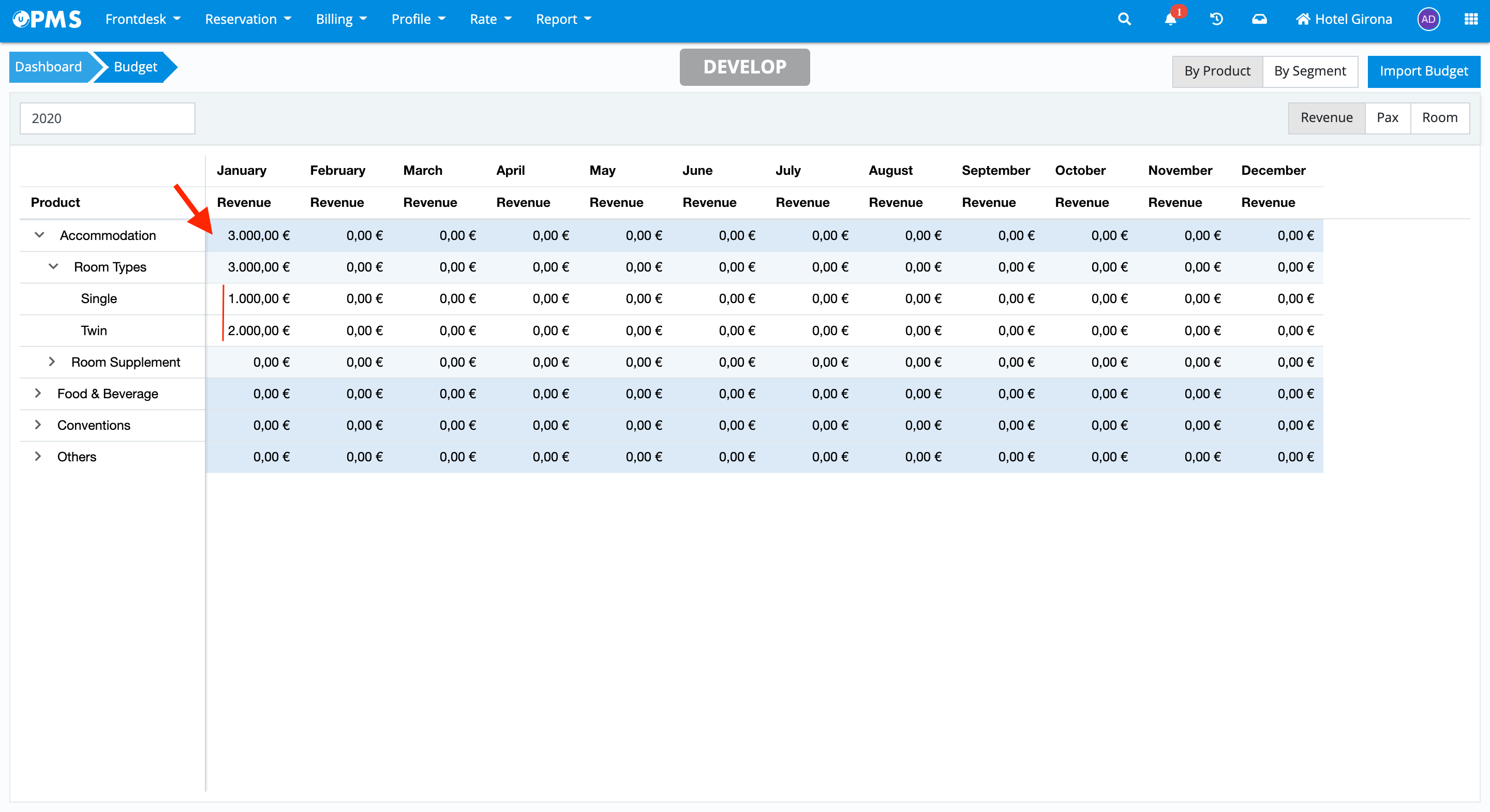
Task: Click the Hotel Girona home icon
Action: [1302, 19]
